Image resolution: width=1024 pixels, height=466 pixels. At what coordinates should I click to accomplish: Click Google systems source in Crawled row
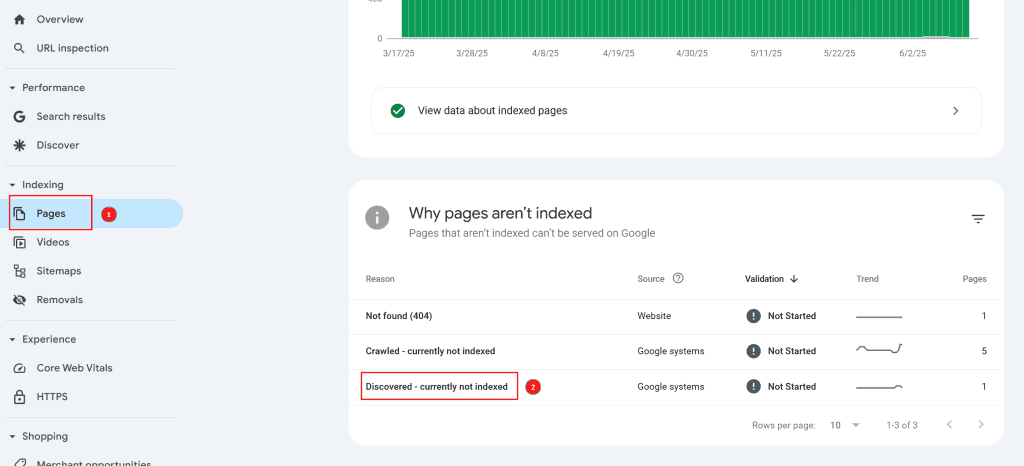pos(671,351)
